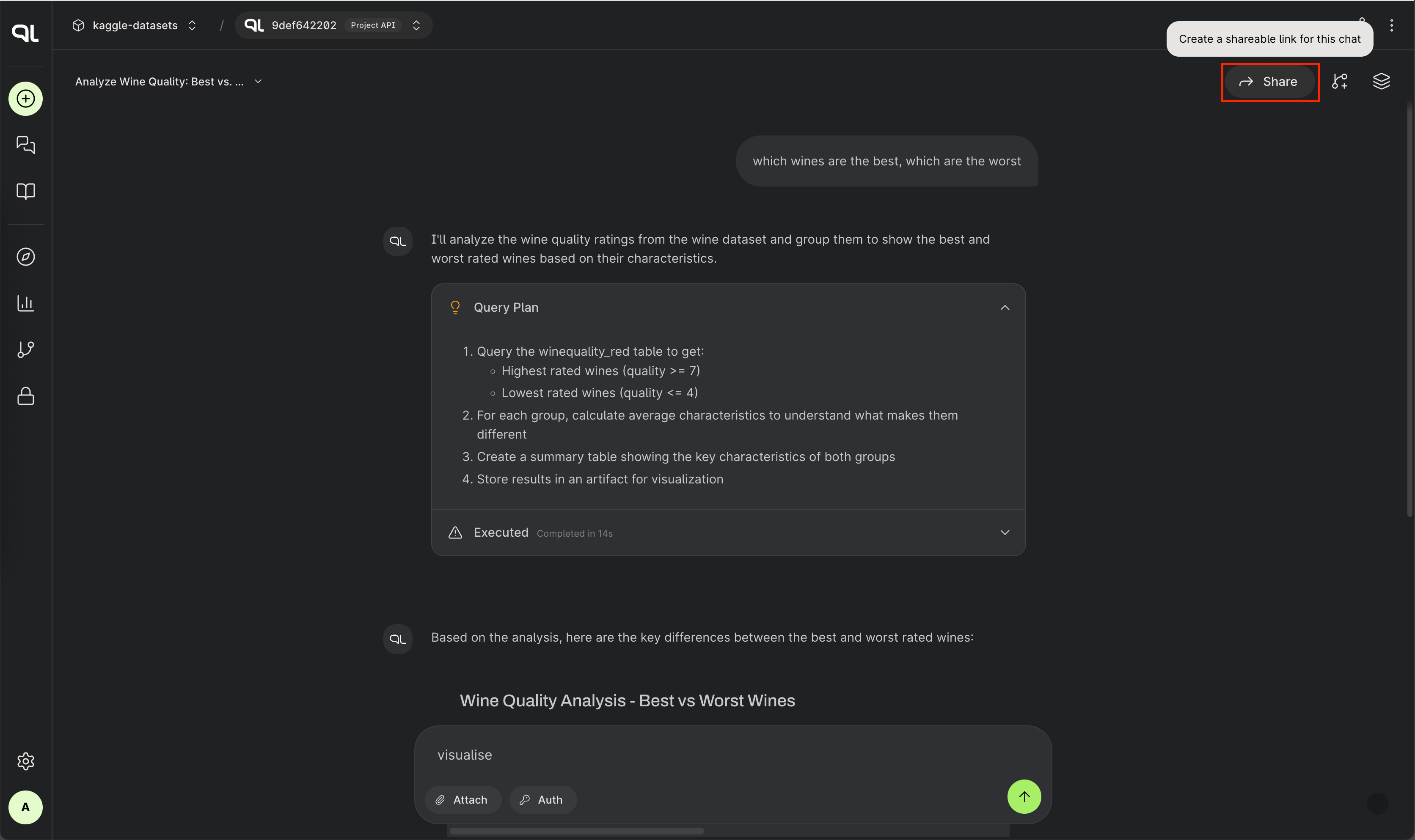1415x840 pixels.
Task: Click the Share button
Action: (1269, 82)
